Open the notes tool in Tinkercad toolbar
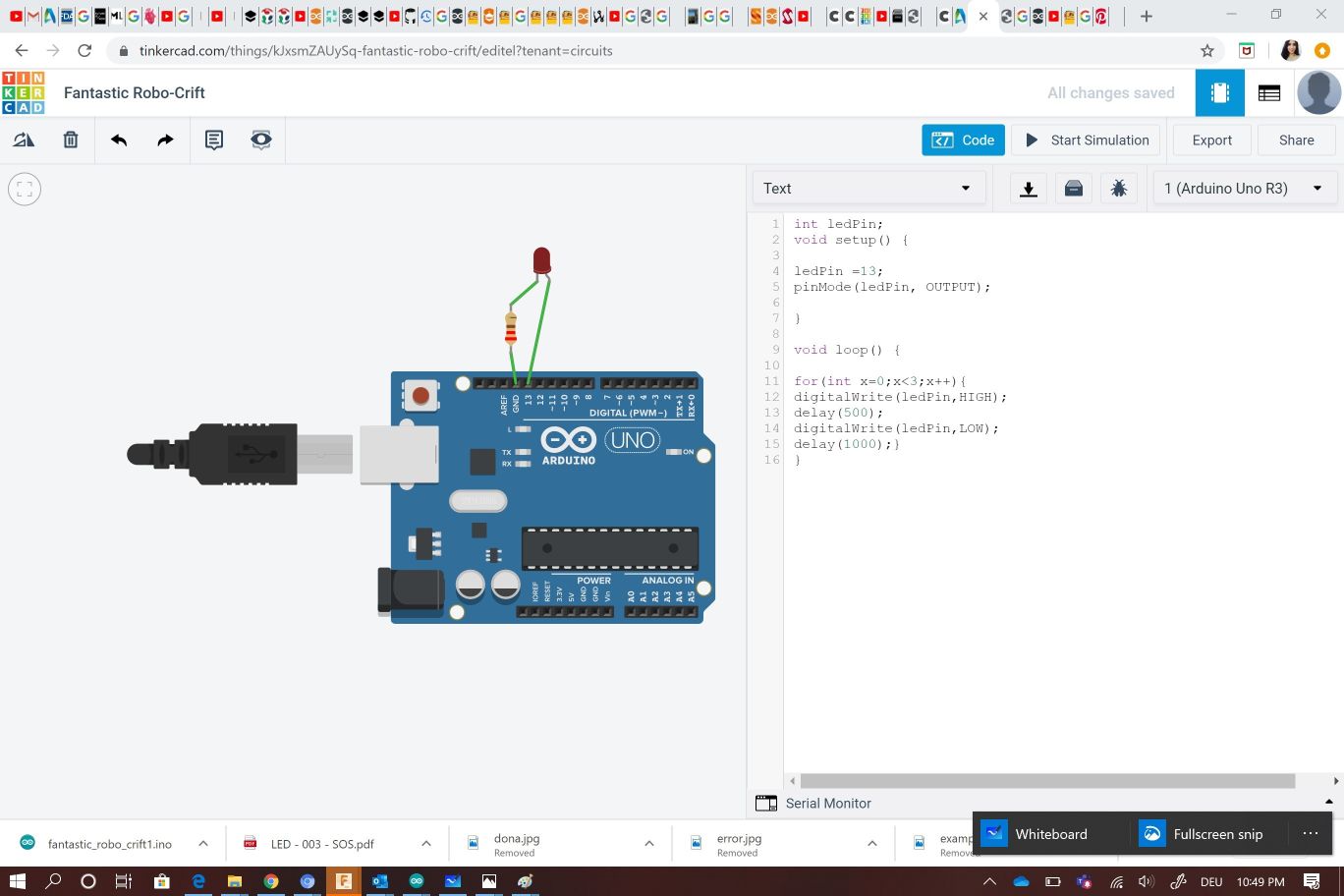 (213, 140)
